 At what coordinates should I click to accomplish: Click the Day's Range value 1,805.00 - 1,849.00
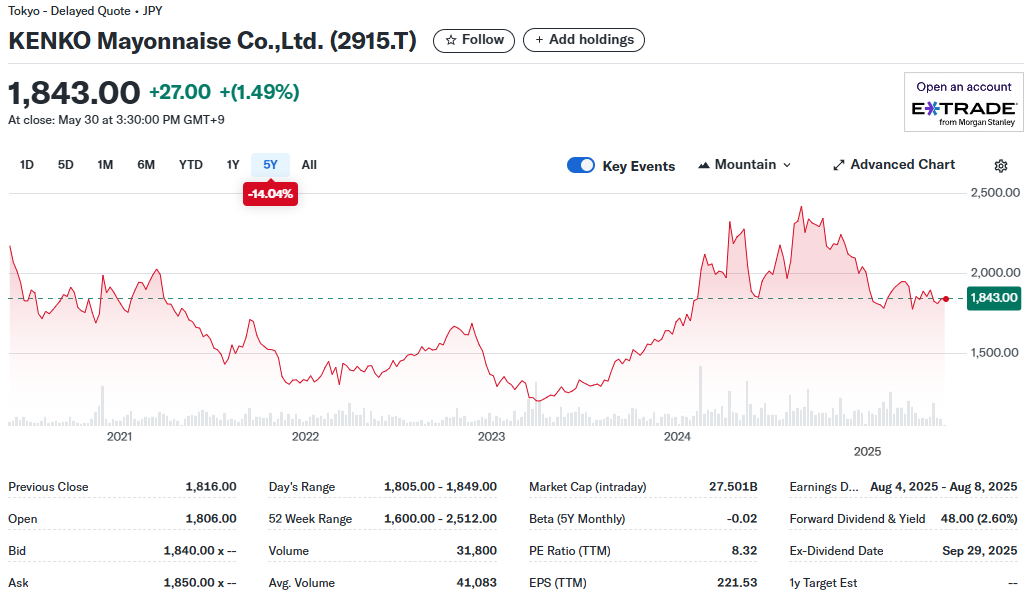[x=440, y=487]
